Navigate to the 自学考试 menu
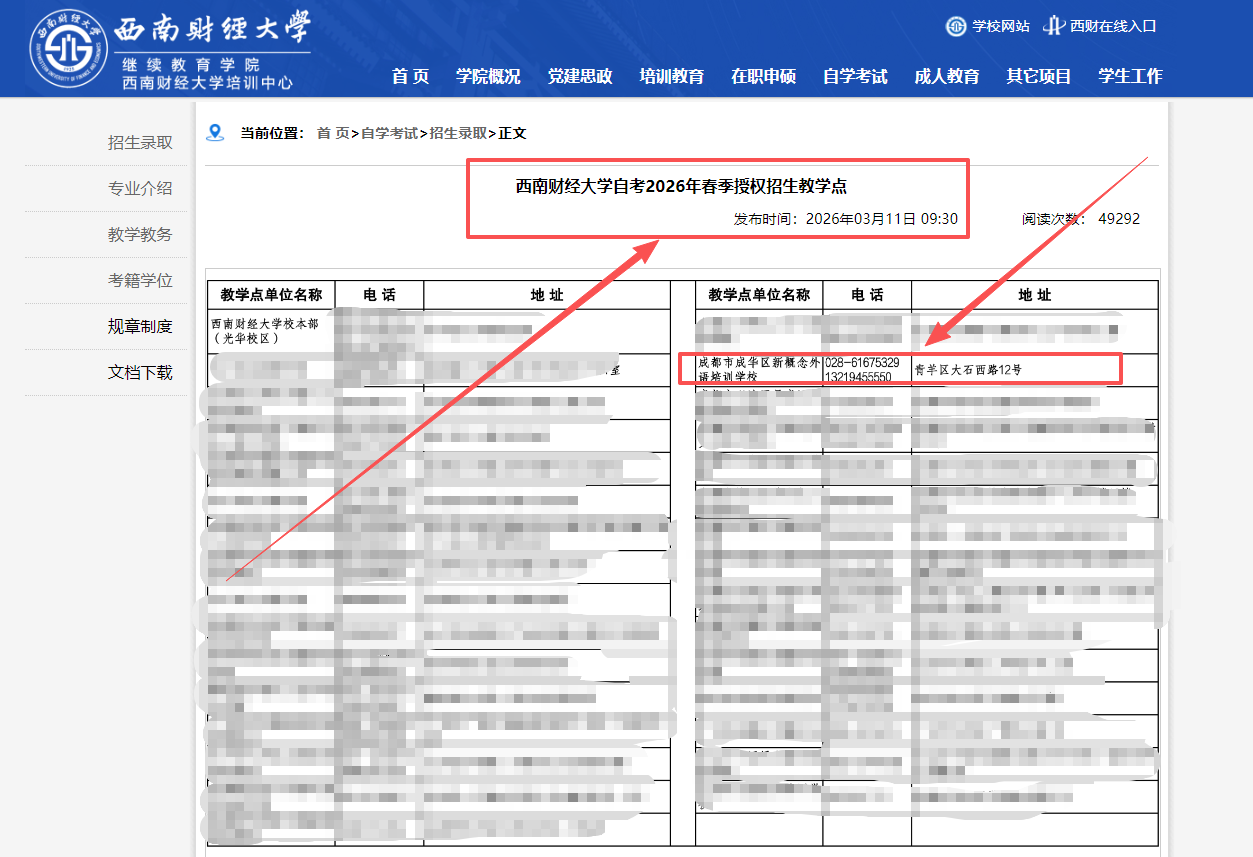1253x857 pixels. point(855,76)
